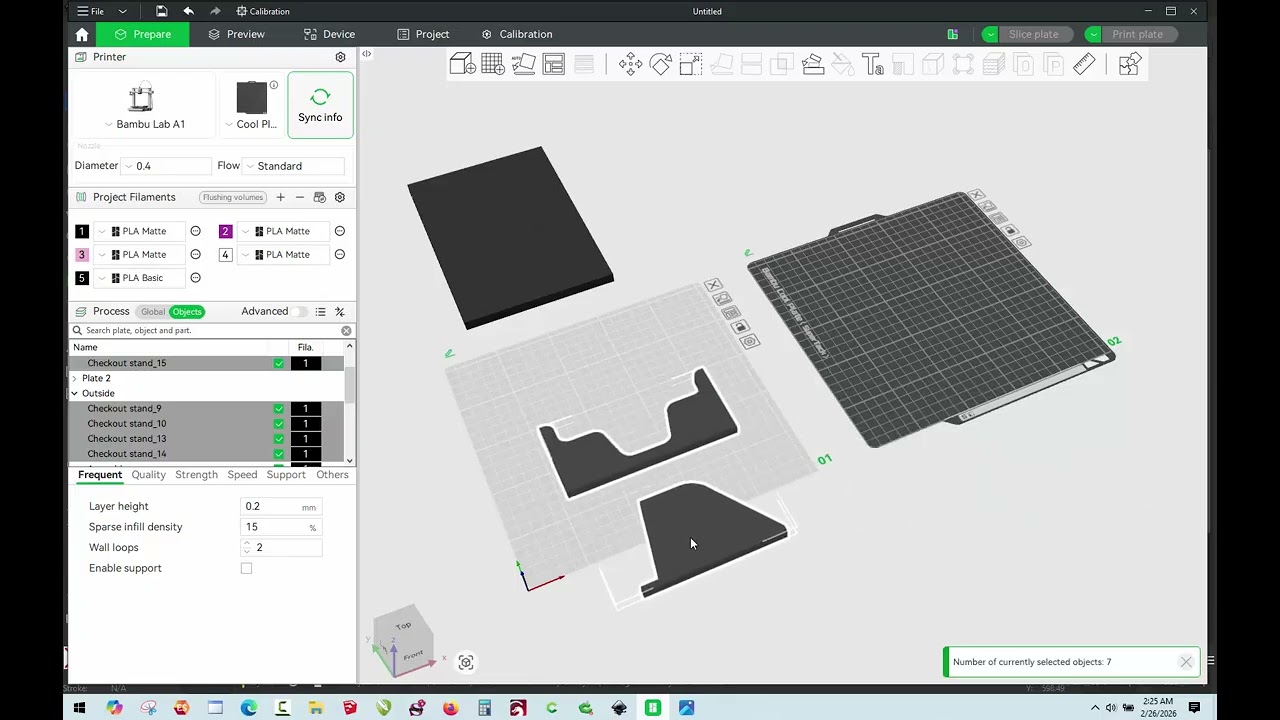This screenshot has height=720, width=1280.
Task: Click the Home icon tab
Action: [82, 34]
